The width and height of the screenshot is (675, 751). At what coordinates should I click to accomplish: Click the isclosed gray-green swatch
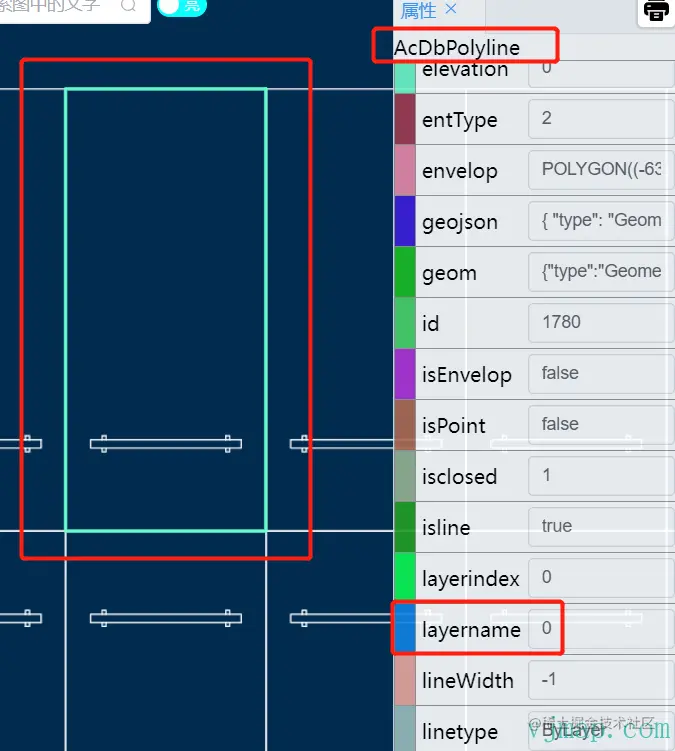405,476
